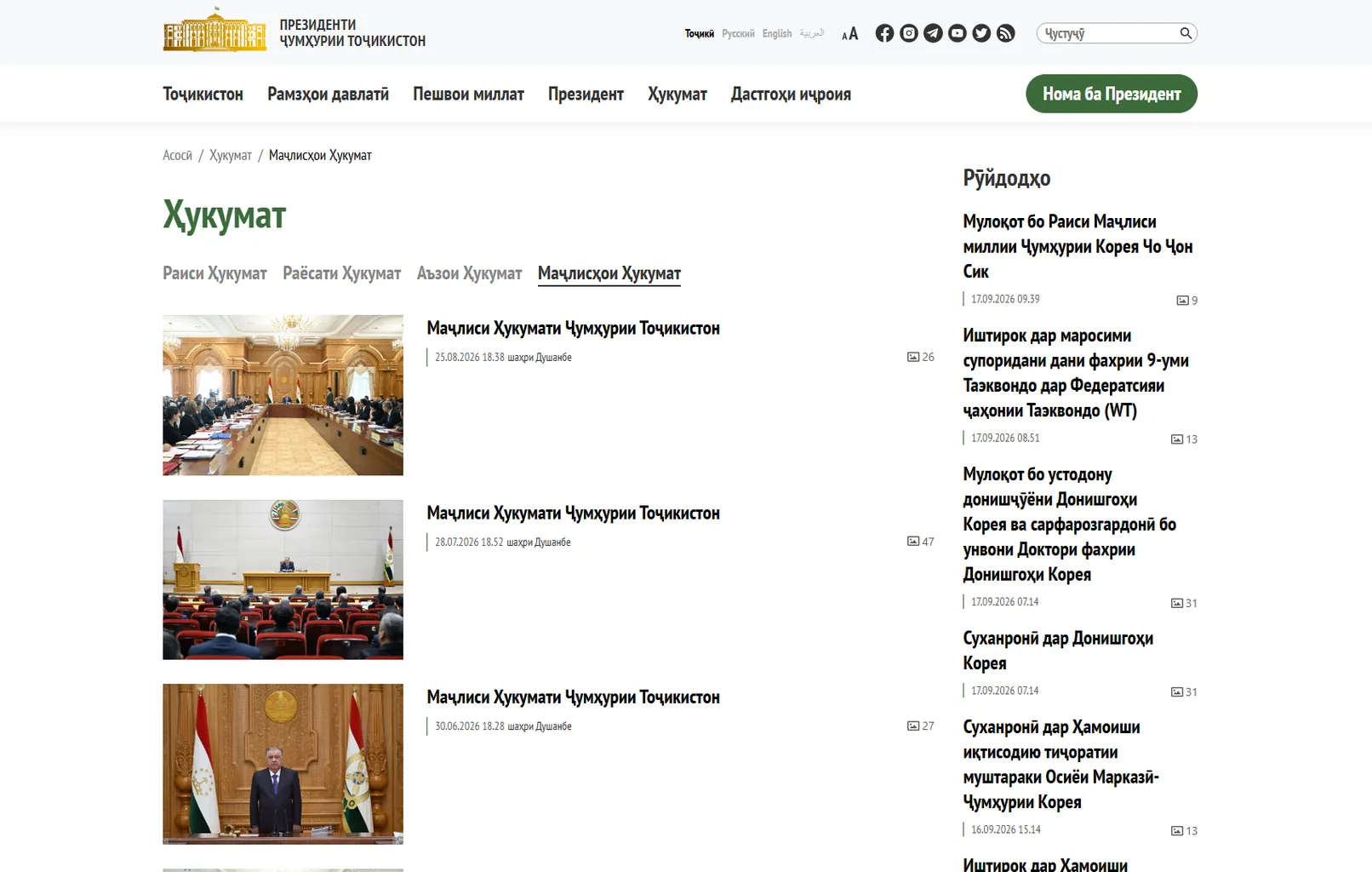Viewport: 1372px width, 872px height.
Task: Switch language to Русский
Action: [738, 34]
